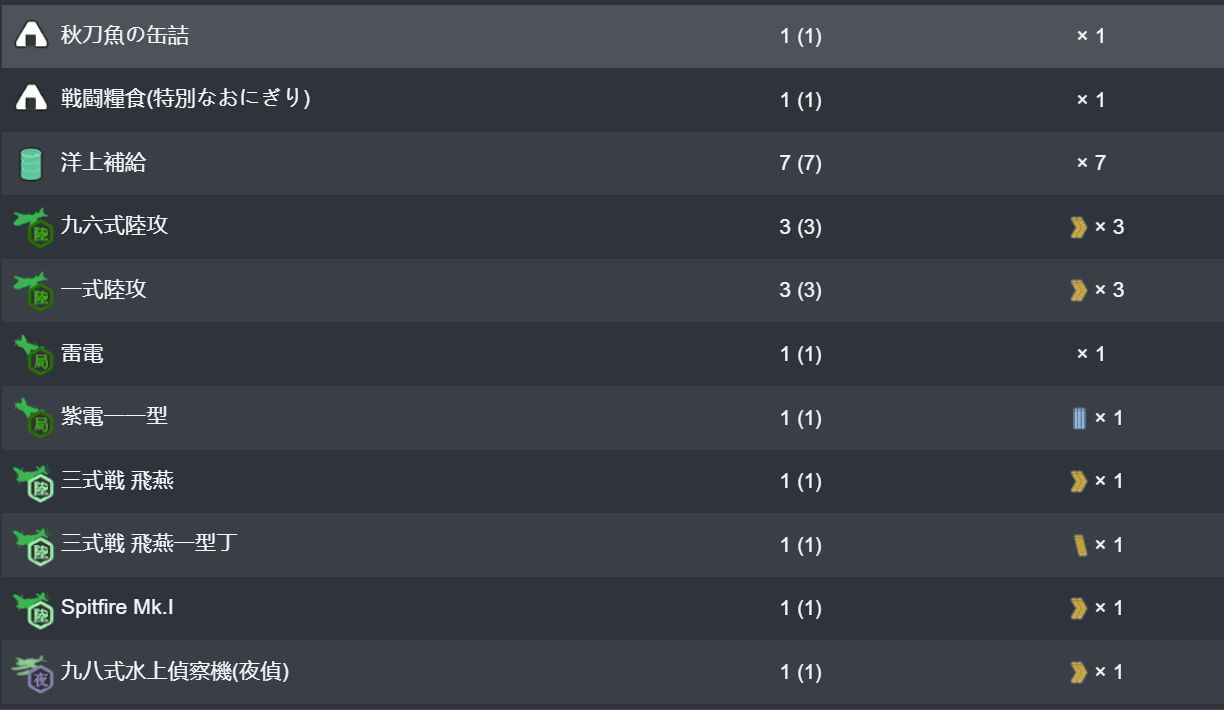Click the onigiri icon beside 戦闘糧食(特別なおにぎり)
Screen dimensions: 1224x710
point(32,98)
